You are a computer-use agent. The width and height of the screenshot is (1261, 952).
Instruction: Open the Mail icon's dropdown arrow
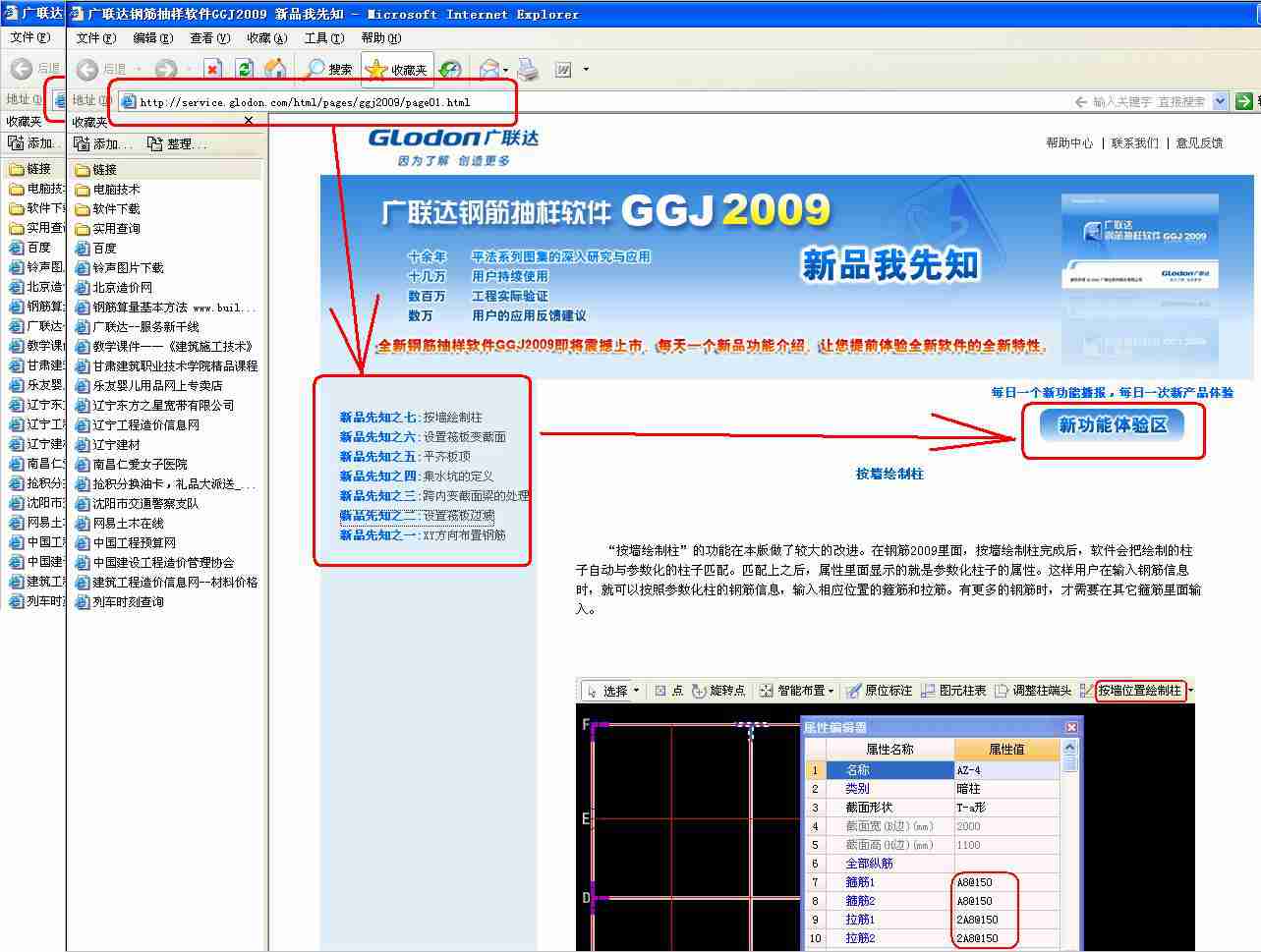pos(505,70)
